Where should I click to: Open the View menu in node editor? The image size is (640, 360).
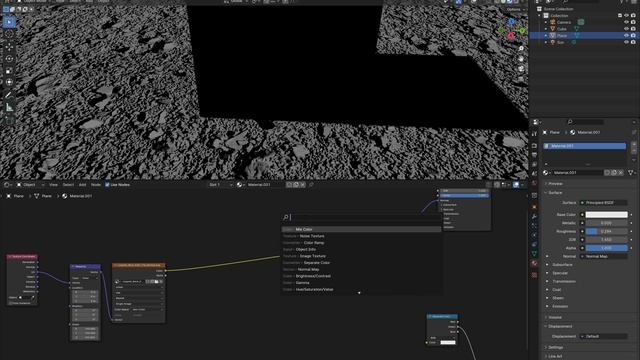pos(53,184)
